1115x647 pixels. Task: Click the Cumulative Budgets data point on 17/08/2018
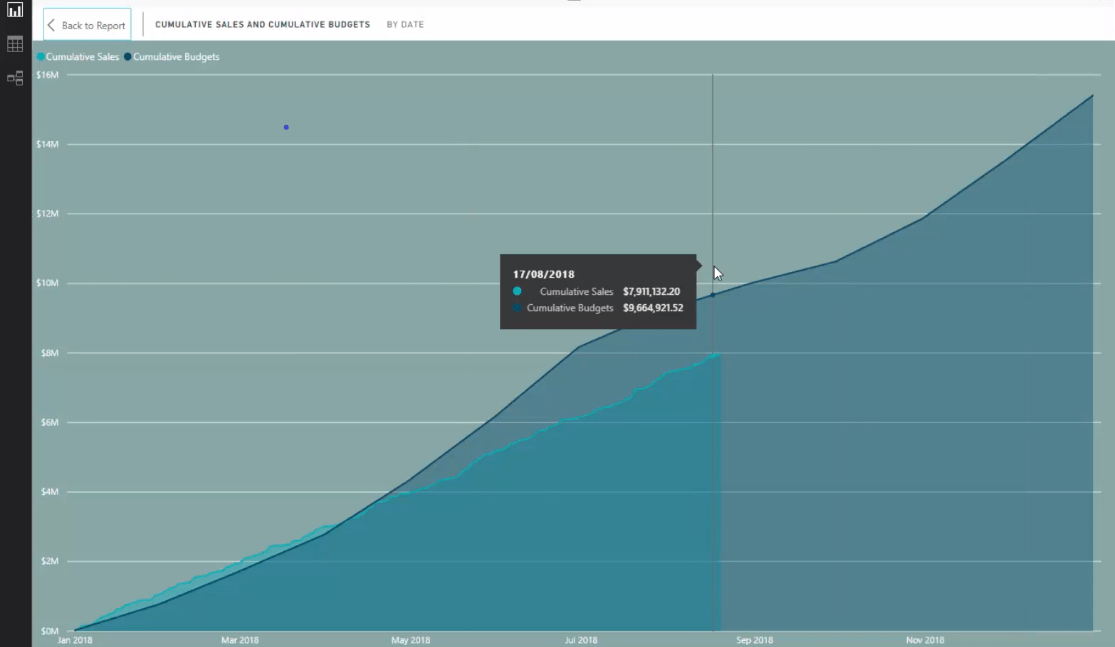[x=713, y=294]
